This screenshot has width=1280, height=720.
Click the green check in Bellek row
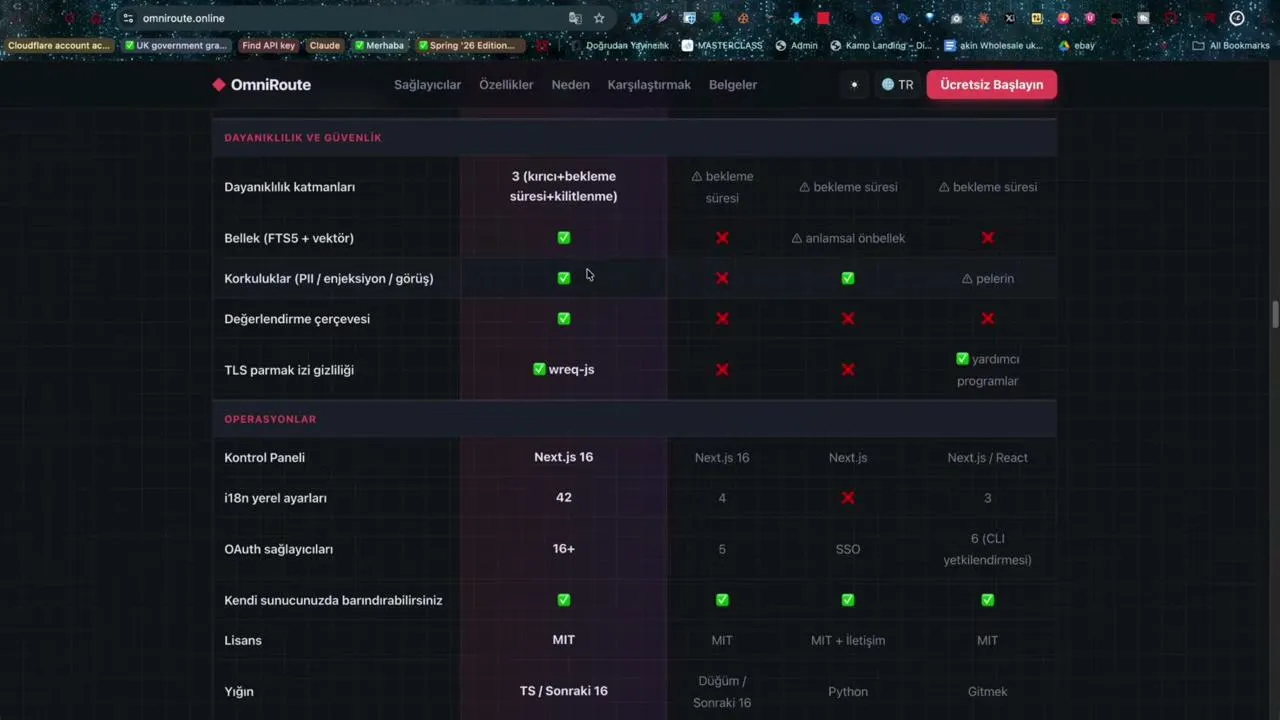564,238
